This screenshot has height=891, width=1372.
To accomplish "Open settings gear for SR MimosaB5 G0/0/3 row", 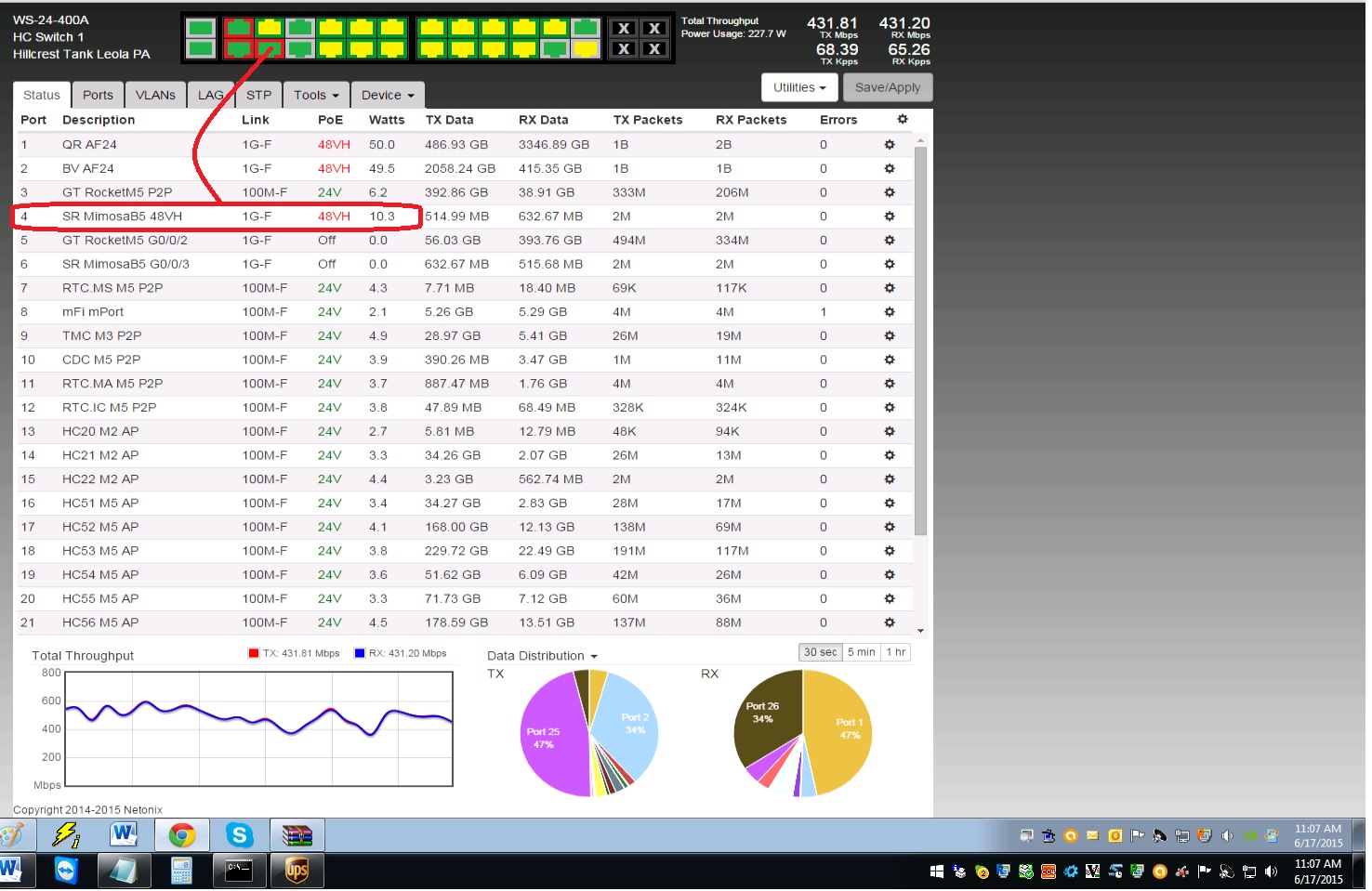I will pyautogui.click(x=890, y=265).
